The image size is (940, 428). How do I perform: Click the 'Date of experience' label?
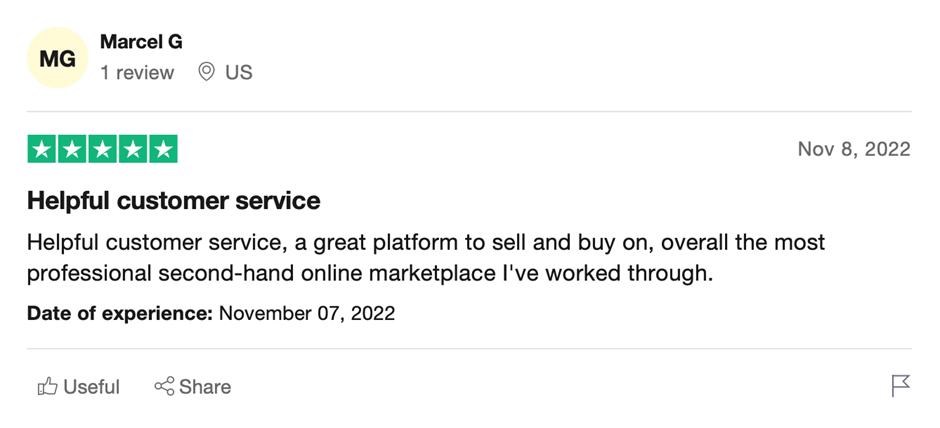[x=120, y=314]
